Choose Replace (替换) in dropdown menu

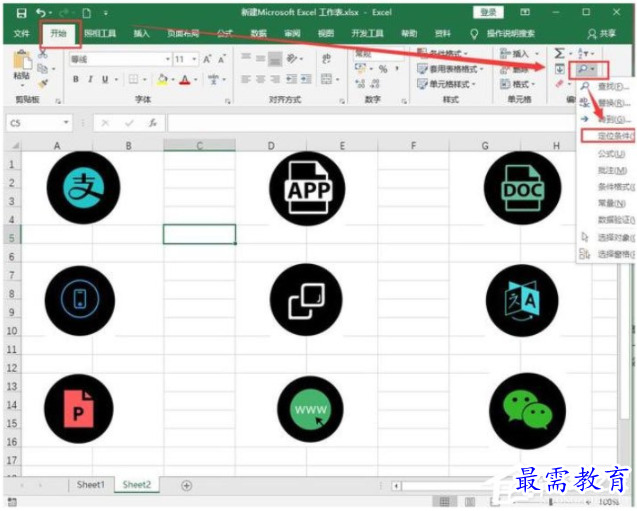[x=606, y=103]
